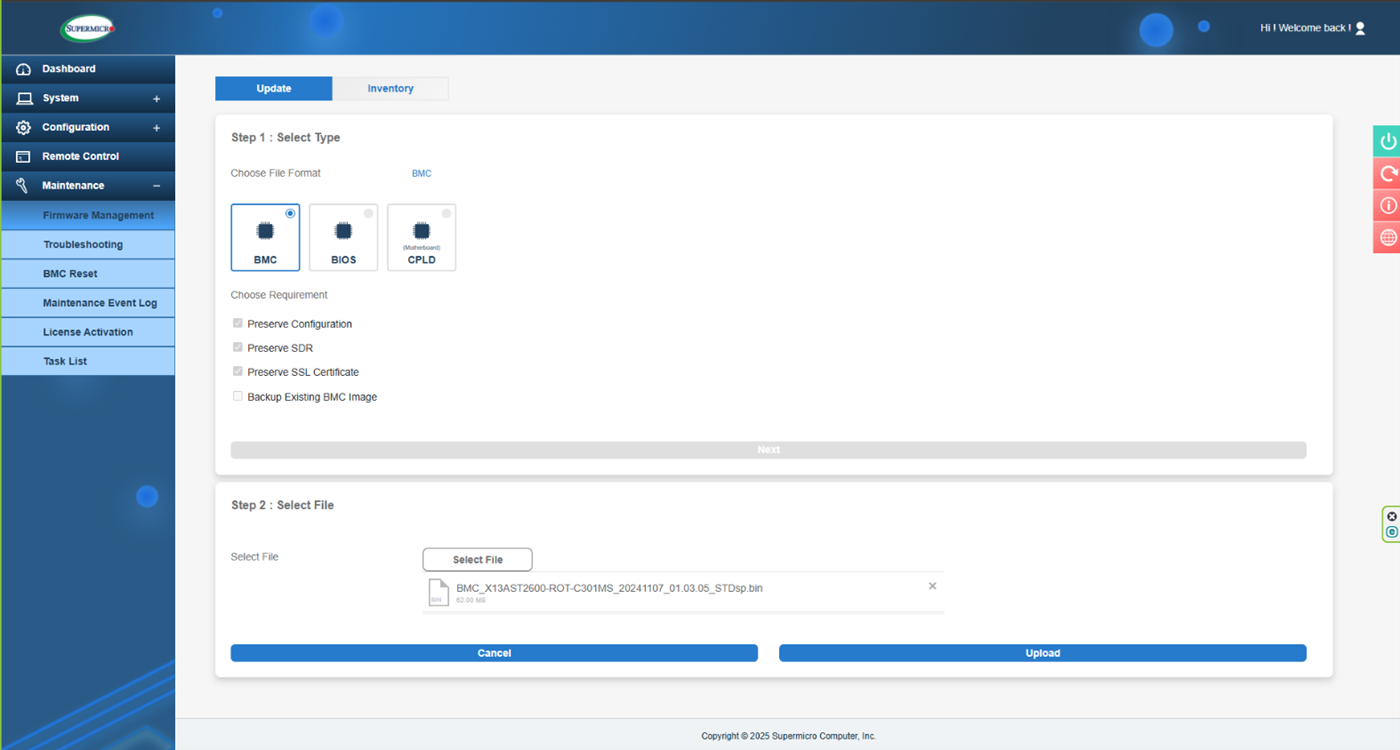1400x750 pixels.
Task: Click the red info circle icon
Action: 1388,206
